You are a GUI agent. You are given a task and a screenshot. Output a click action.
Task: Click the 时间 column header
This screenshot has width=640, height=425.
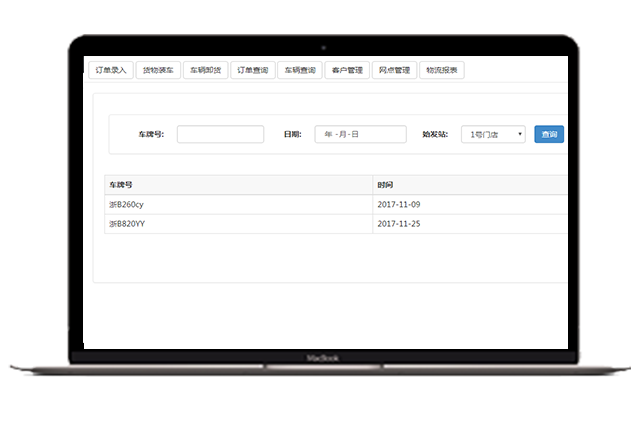[385, 185]
